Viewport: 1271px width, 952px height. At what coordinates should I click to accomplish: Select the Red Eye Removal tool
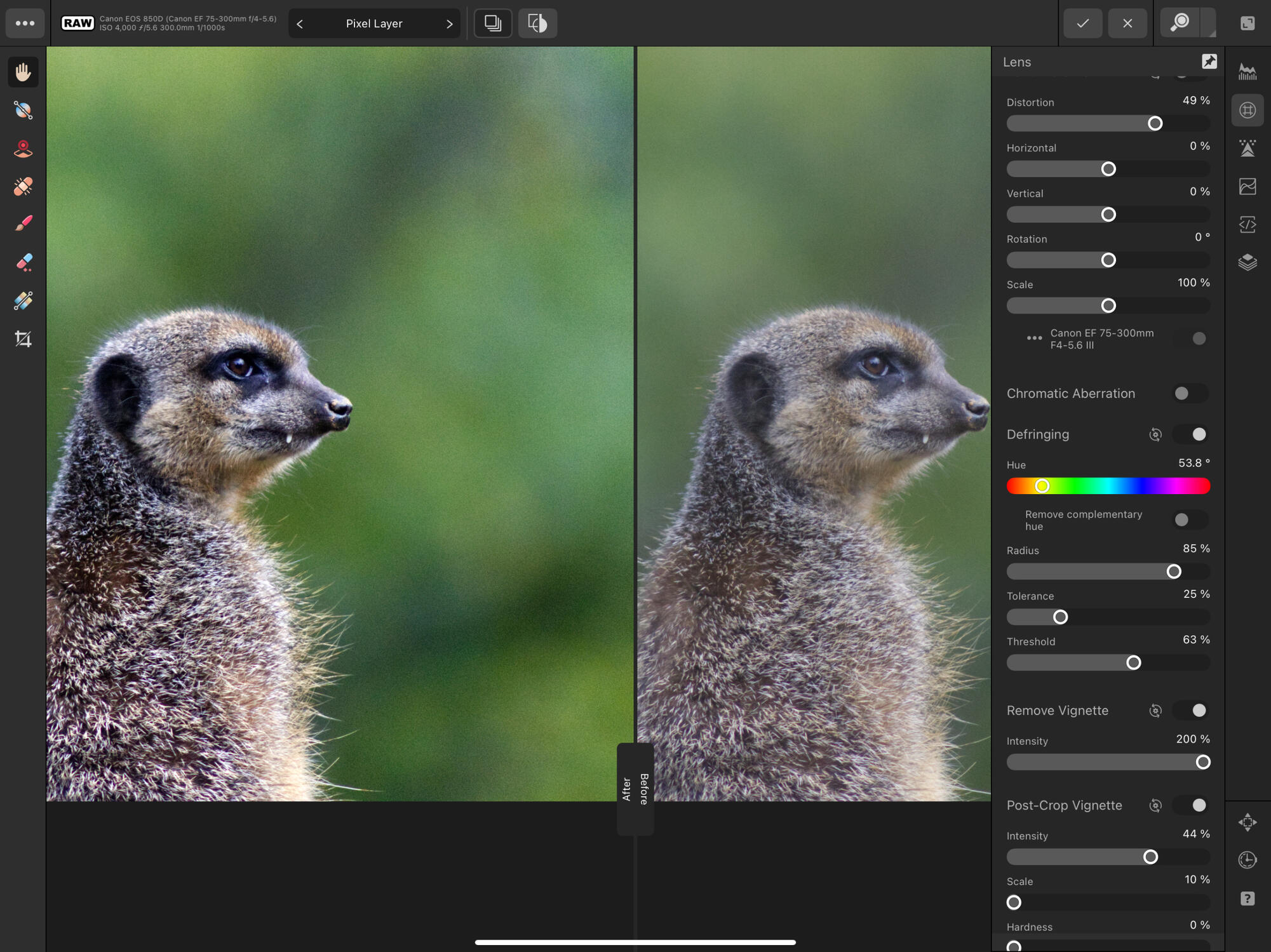click(24, 148)
